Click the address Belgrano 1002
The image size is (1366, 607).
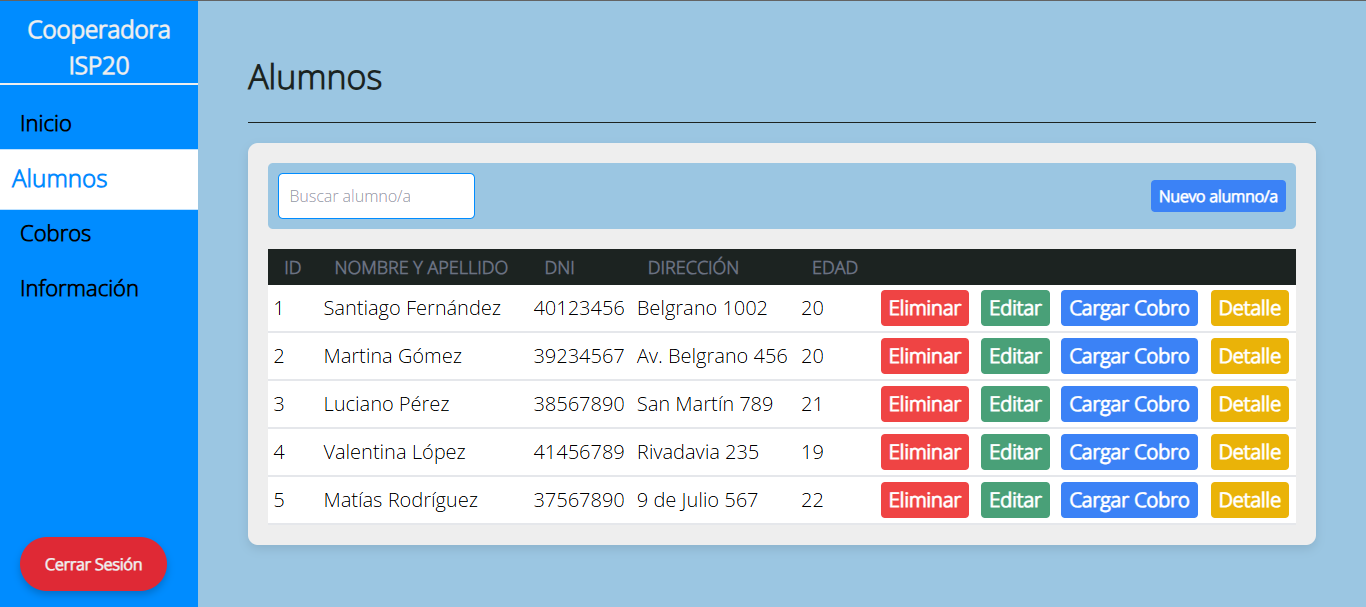pyautogui.click(x=702, y=308)
